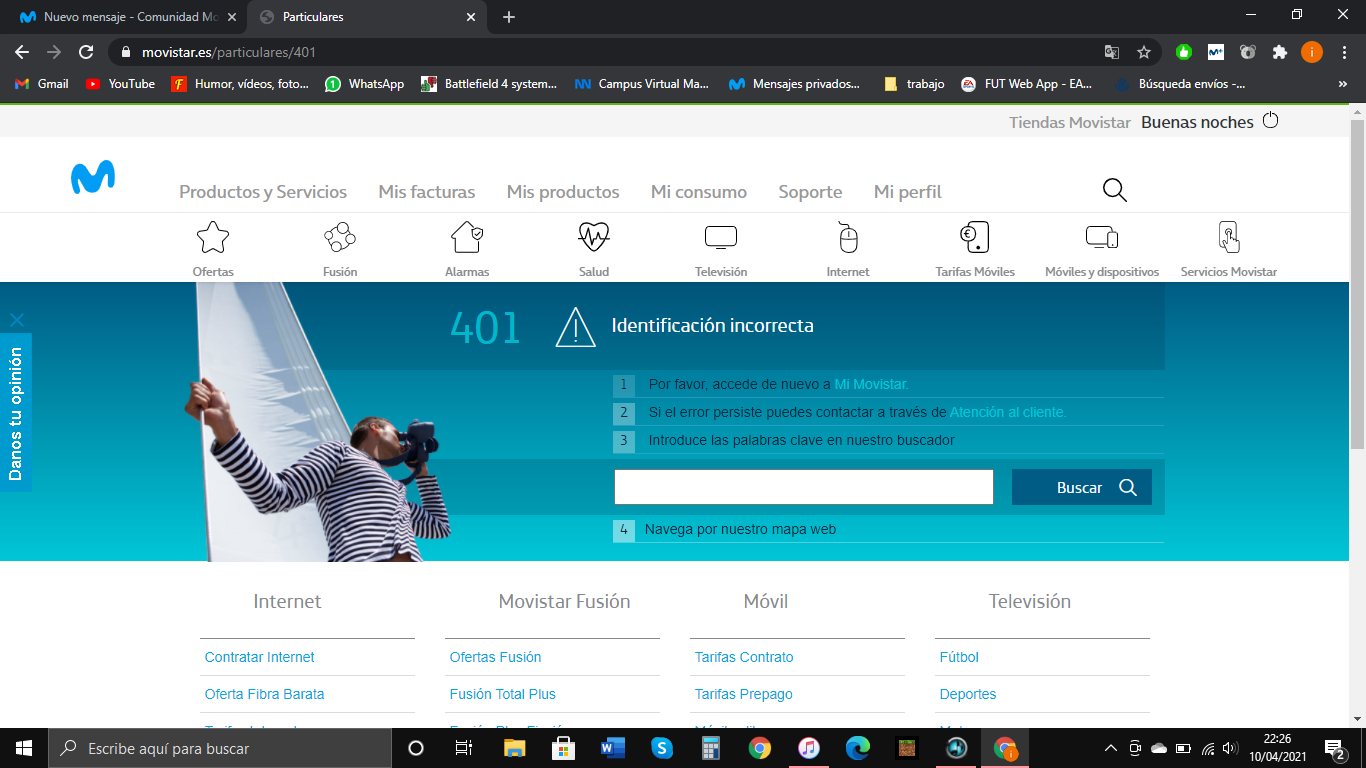Open Productos y Servicios menu
Image resolution: width=1366 pixels, height=768 pixels.
(x=263, y=192)
